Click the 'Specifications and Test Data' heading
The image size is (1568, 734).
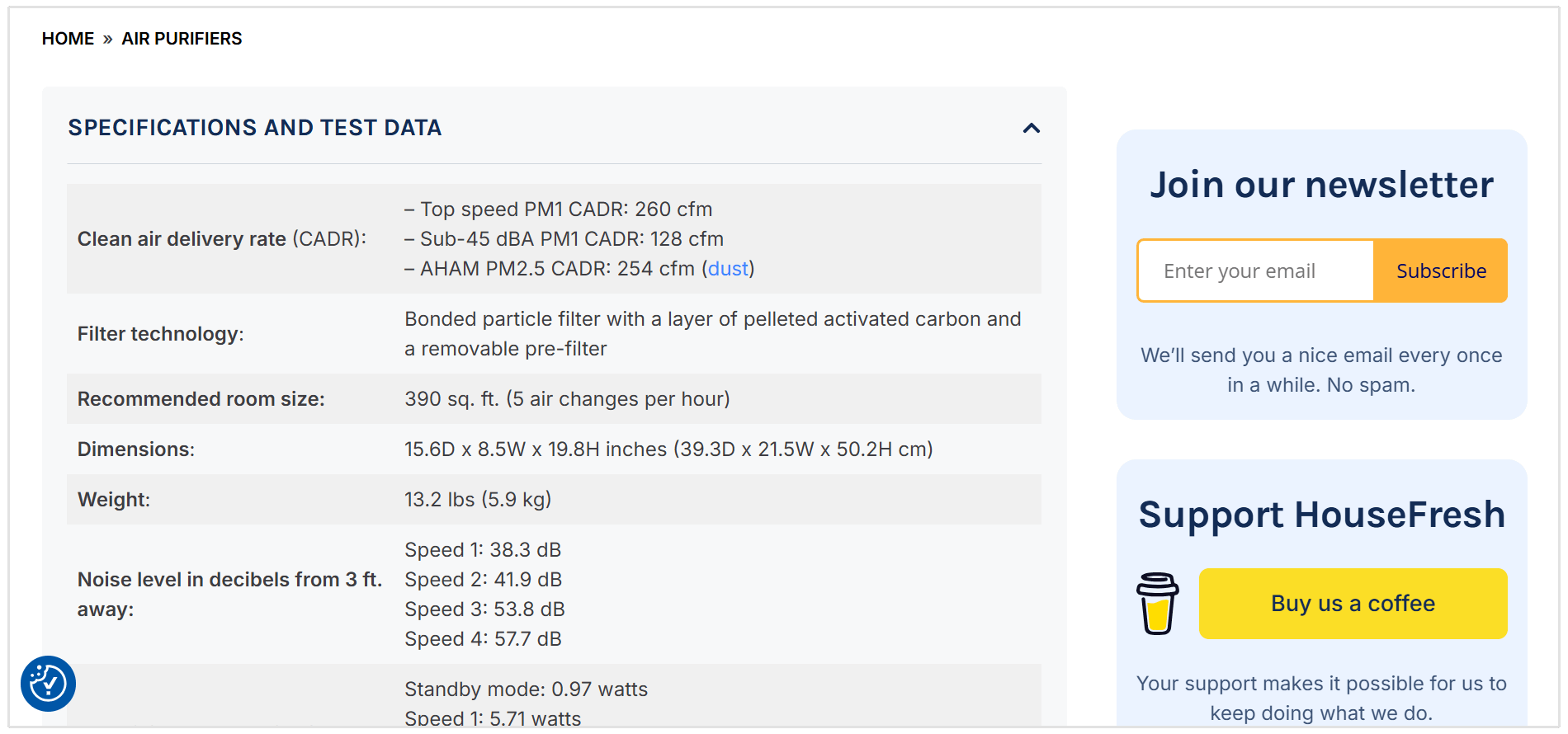(254, 128)
